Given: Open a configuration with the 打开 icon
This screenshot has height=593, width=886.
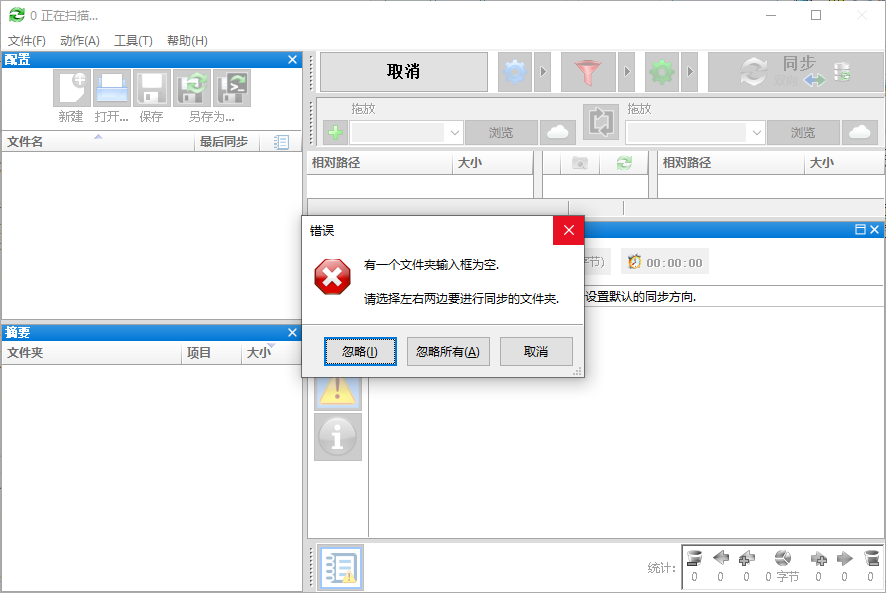Looking at the screenshot, I should 112,88.
